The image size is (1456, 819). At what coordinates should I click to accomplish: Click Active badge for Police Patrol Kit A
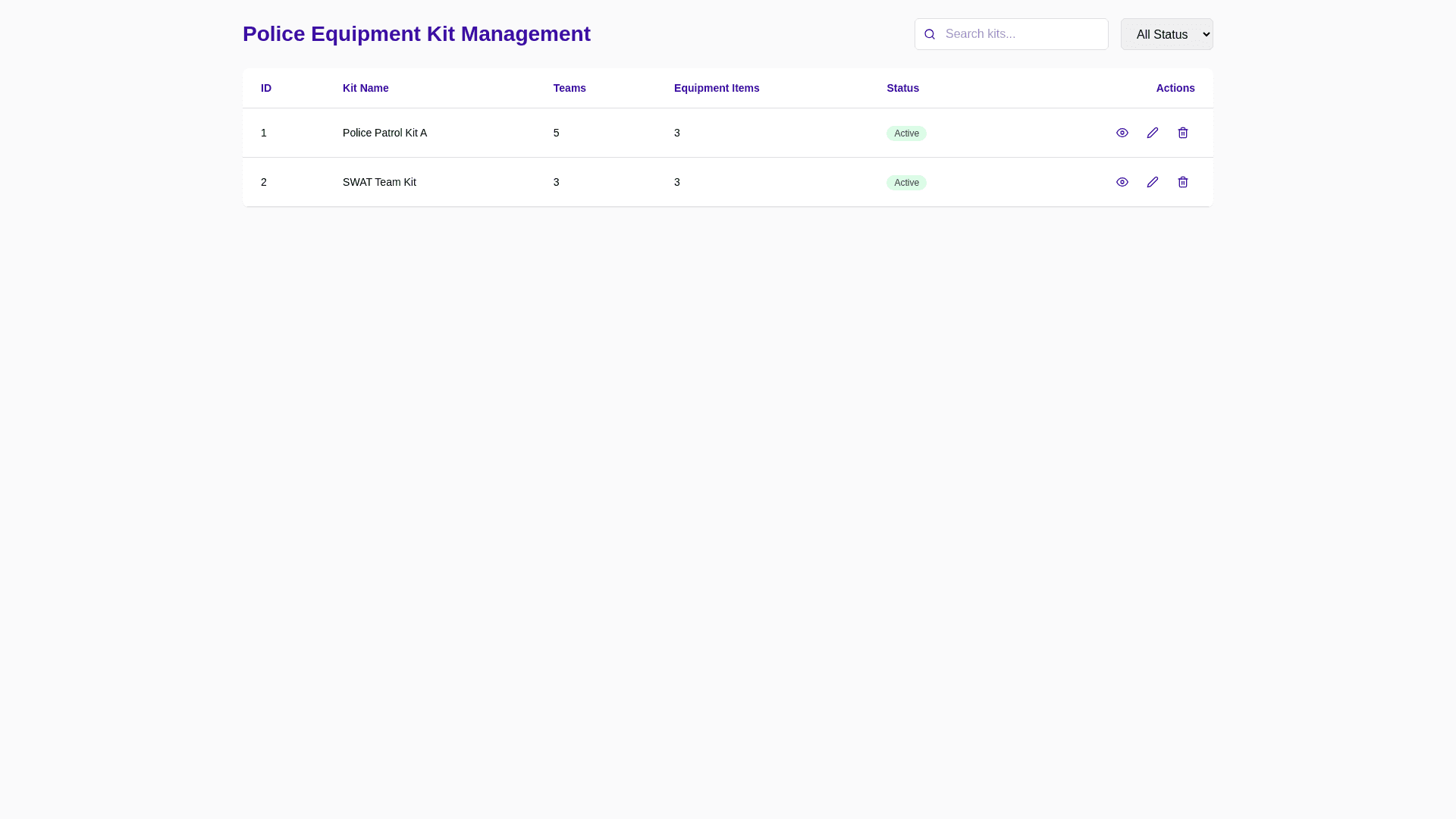(x=906, y=133)
